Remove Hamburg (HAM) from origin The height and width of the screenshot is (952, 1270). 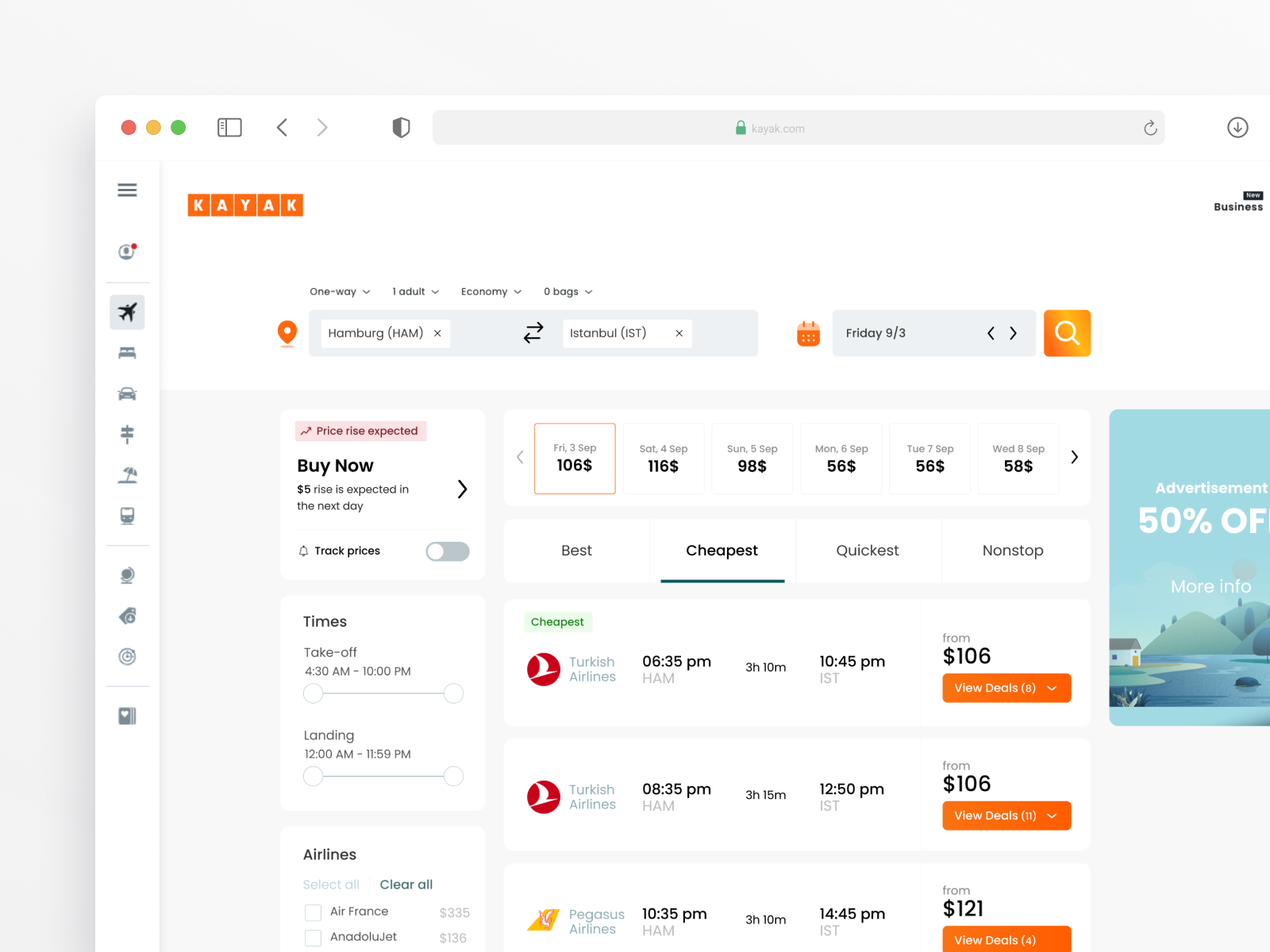pos(437,333)
